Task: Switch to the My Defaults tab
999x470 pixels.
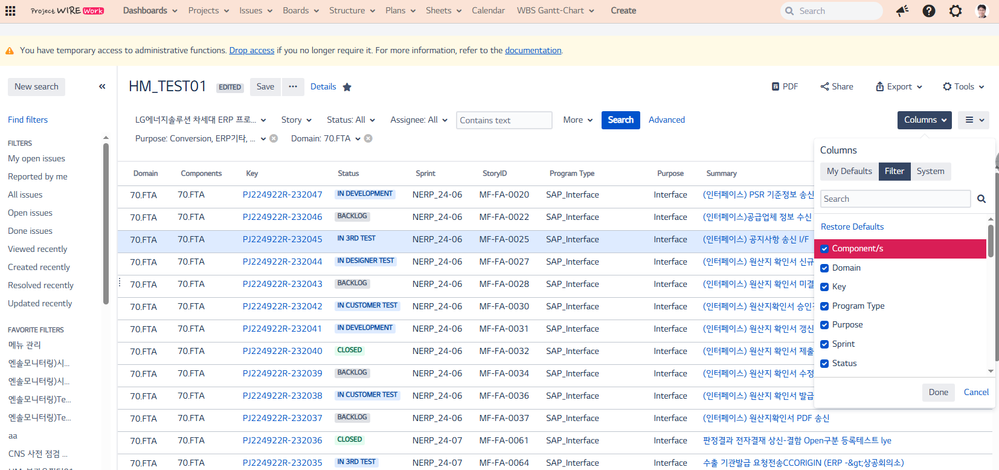Action: coord(849,171)
